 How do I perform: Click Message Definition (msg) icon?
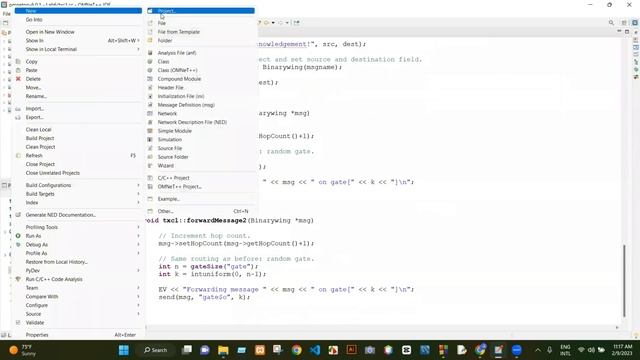point(150,105)
